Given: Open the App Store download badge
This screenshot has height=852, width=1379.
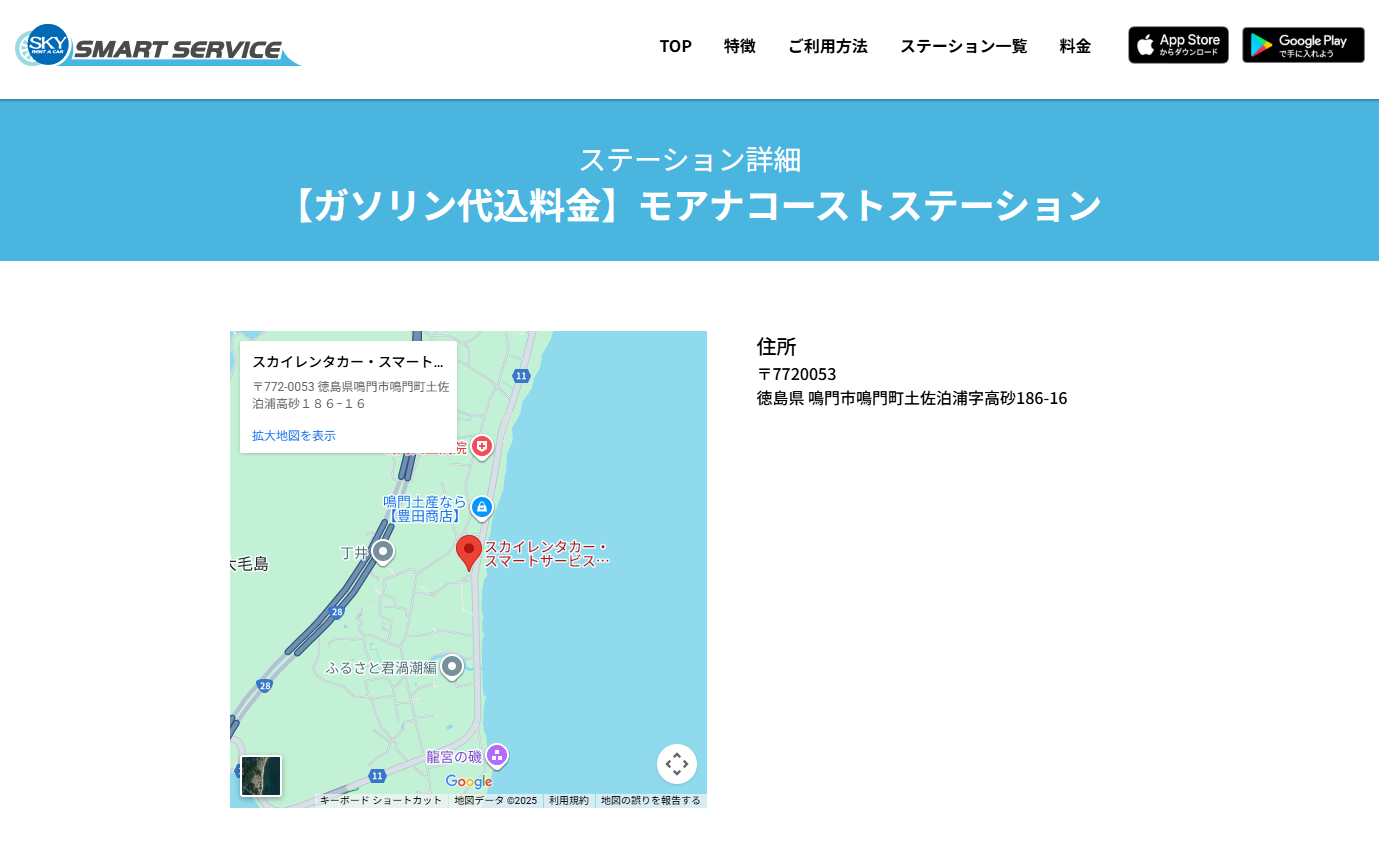Looking at the screenshot, I should 1178,45.
